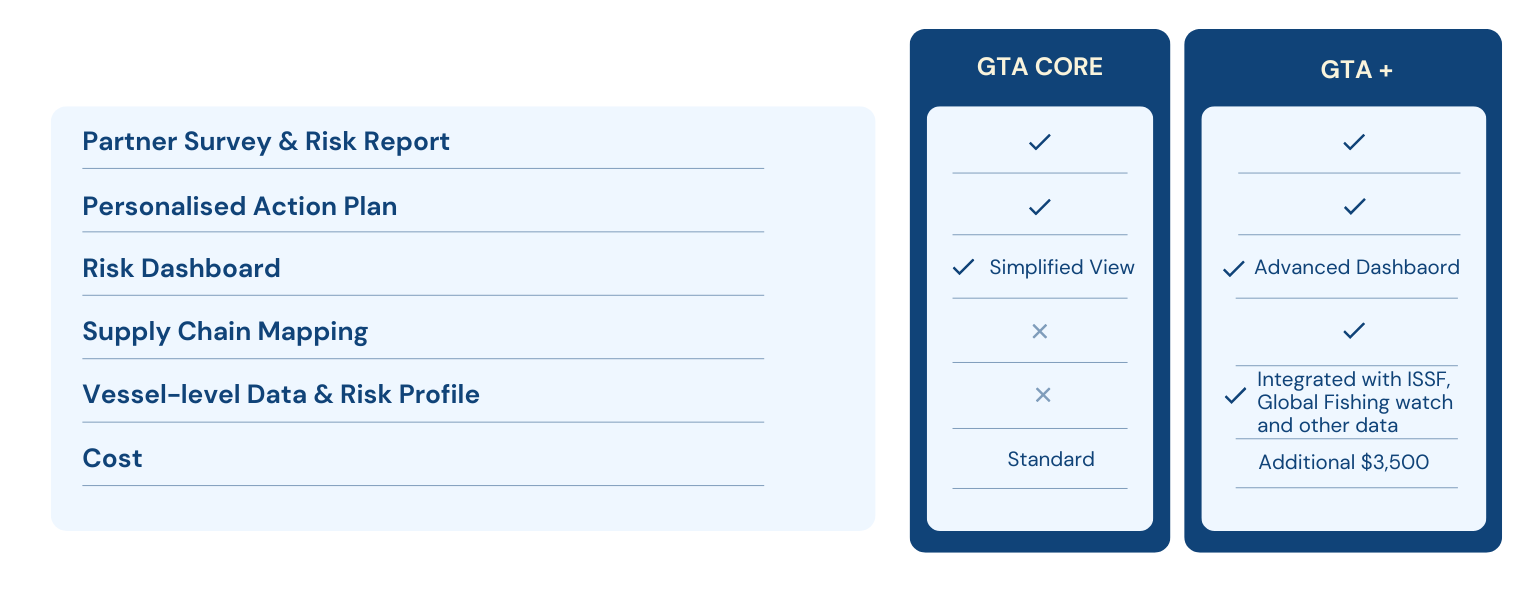The width and height of the screenshot is (1532, 604).
Task: Click the Partner Survey & Risk Report row
Action: tap(266, 142)
